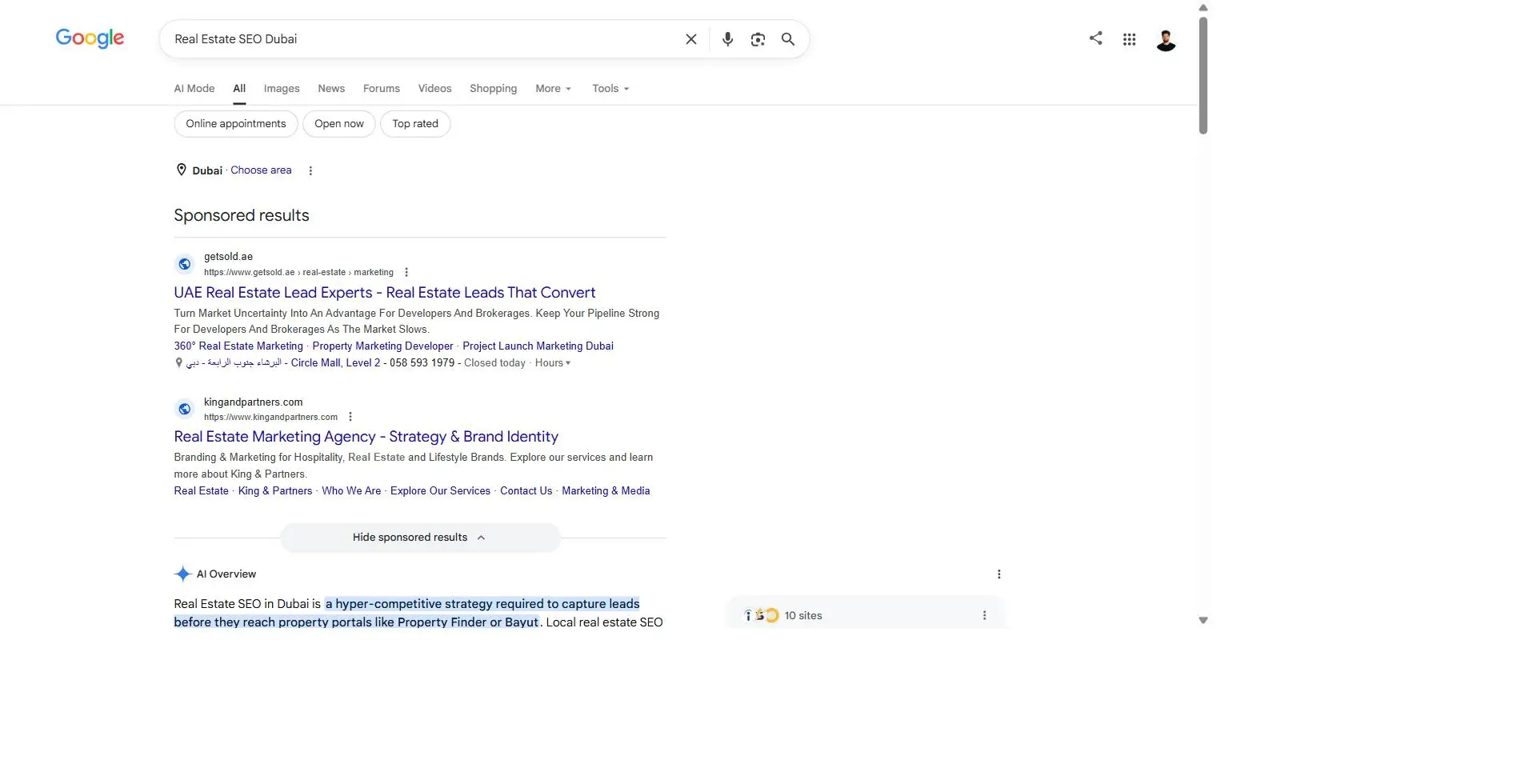Screen dimensions: 1513x784
Task: Click the kingandpartners.com globe favicon
Action: pos(185,409)
